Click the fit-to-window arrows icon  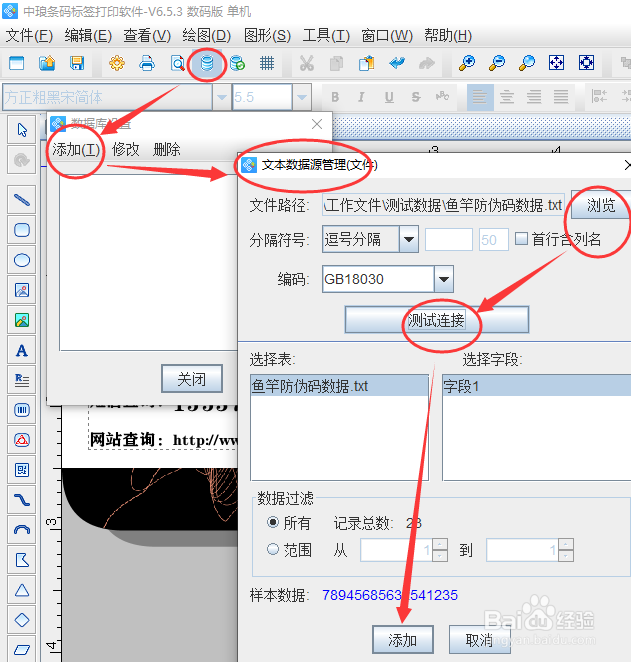click(556, 63)
